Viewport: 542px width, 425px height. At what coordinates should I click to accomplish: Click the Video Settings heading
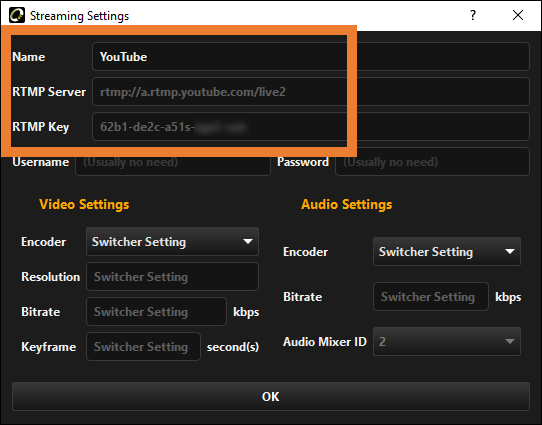84,204
